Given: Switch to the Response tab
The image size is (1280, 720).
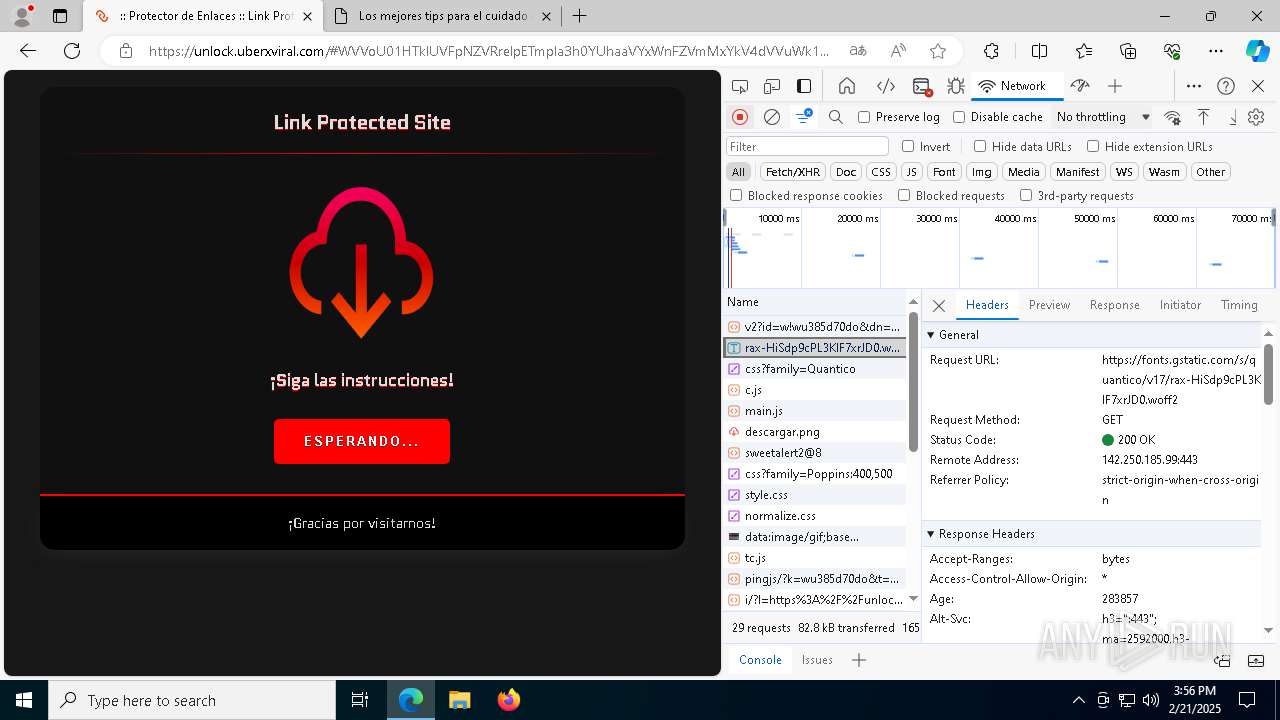Looking at the screenshot, I should (x=1114, y=305).
